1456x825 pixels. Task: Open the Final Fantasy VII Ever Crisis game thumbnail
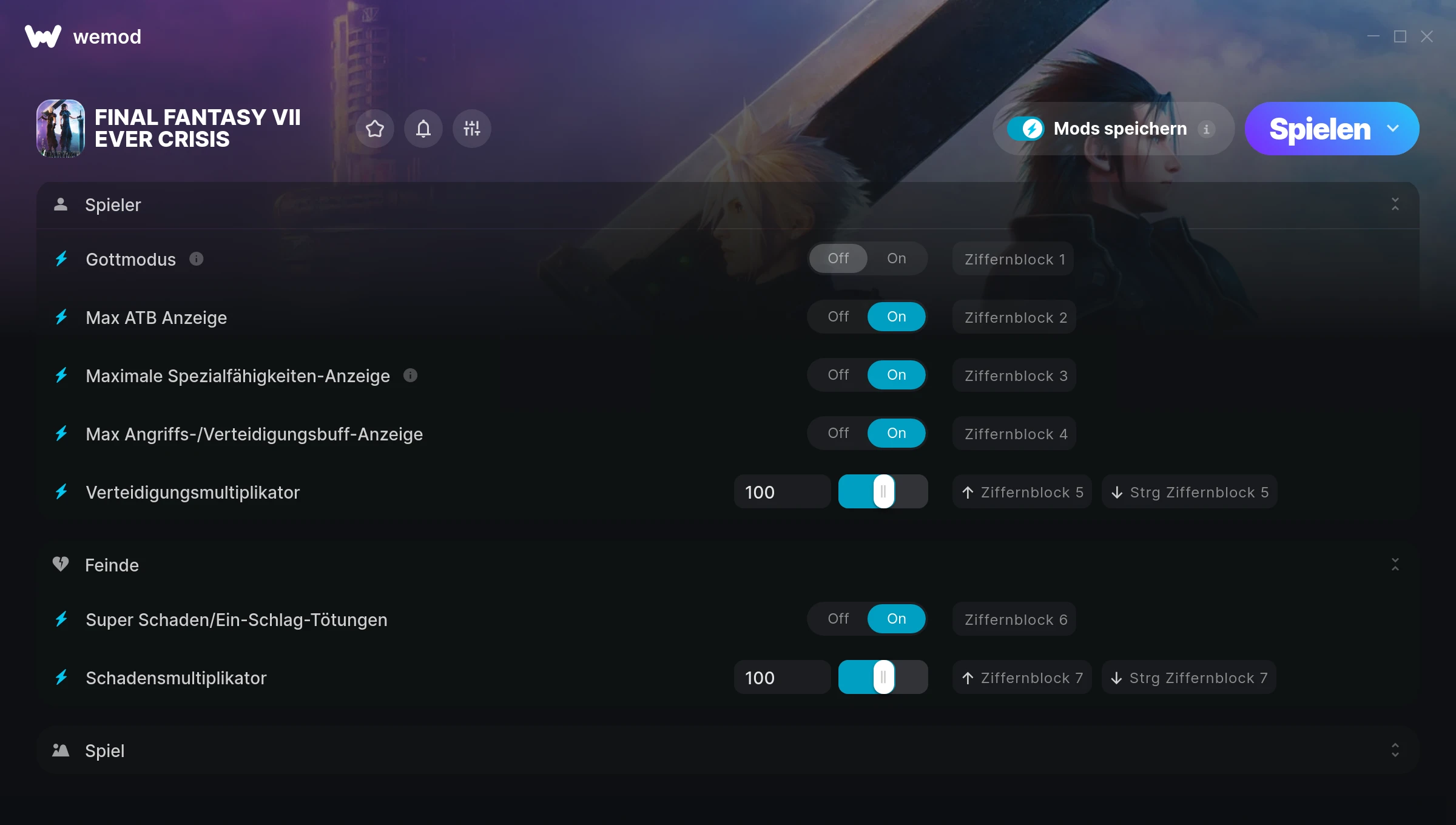[61, 129]
